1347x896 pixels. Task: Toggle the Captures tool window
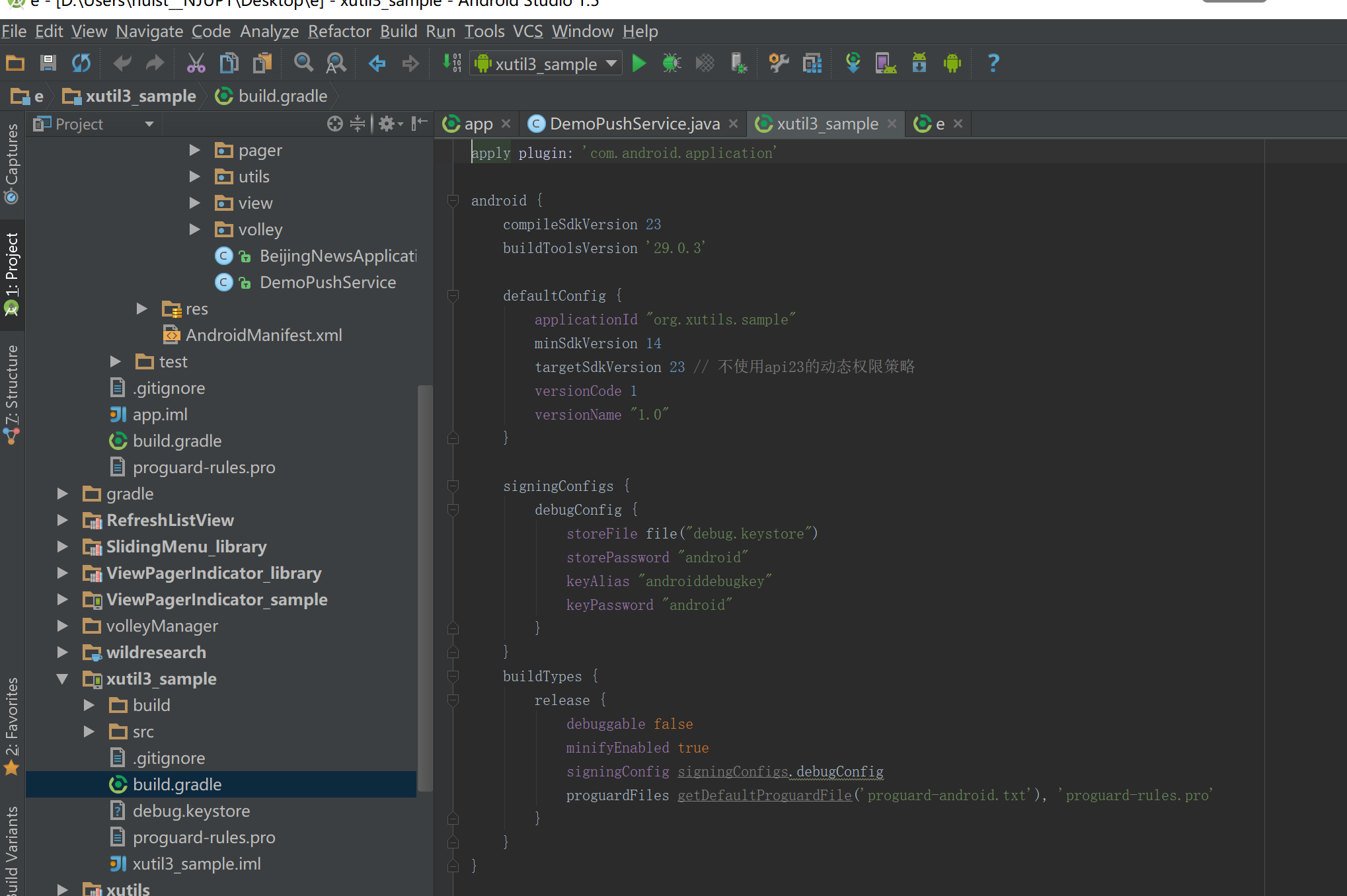12,163
